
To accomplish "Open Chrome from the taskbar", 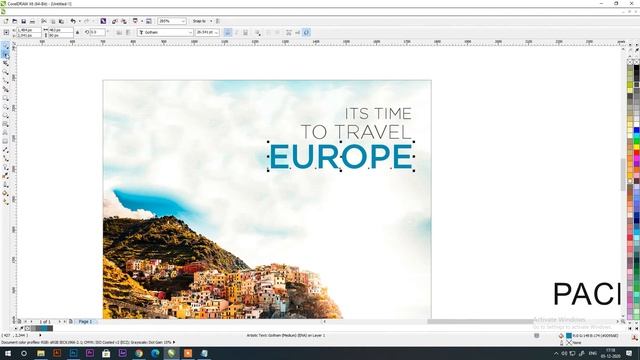I will [139, 353].
